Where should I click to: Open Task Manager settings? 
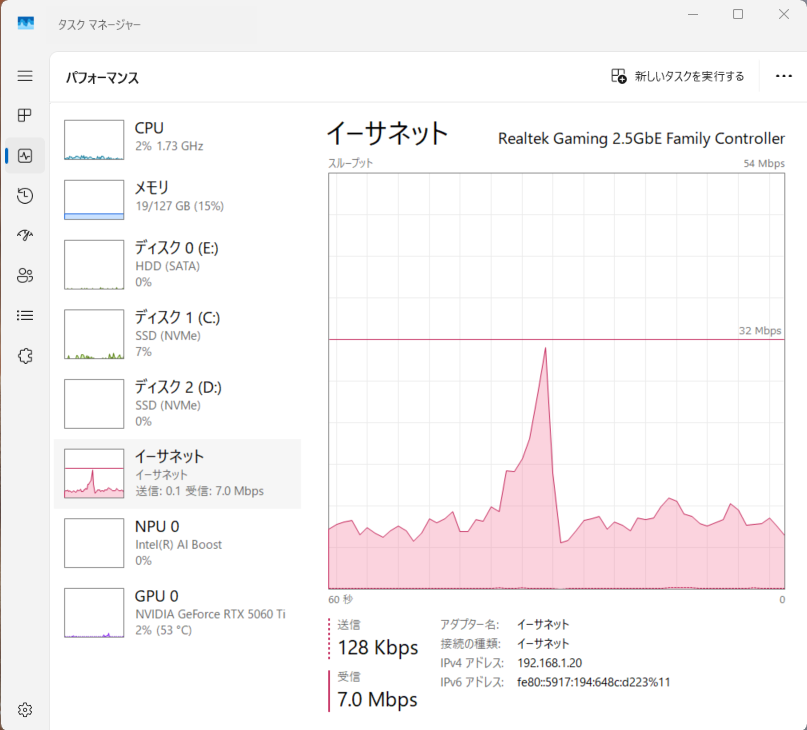[24, 709]
